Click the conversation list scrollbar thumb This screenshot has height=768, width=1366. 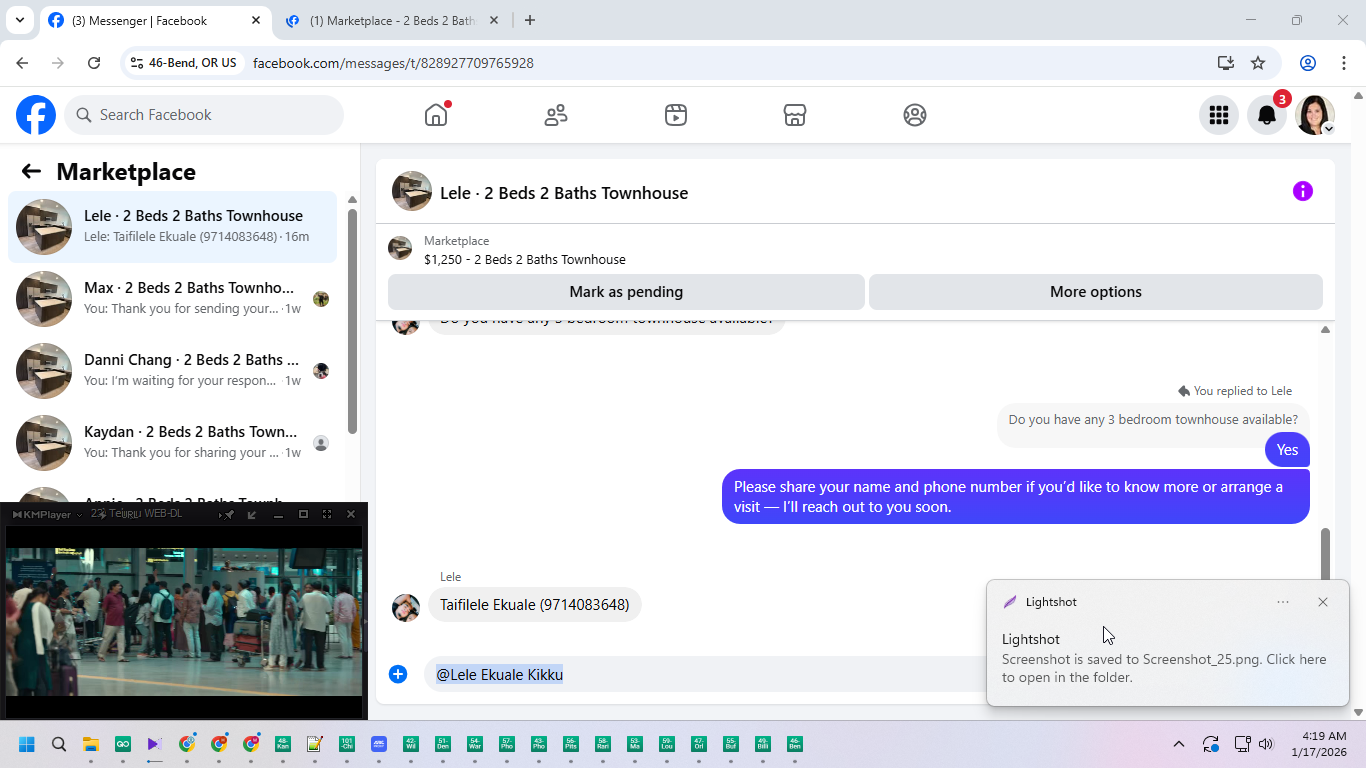352,321
